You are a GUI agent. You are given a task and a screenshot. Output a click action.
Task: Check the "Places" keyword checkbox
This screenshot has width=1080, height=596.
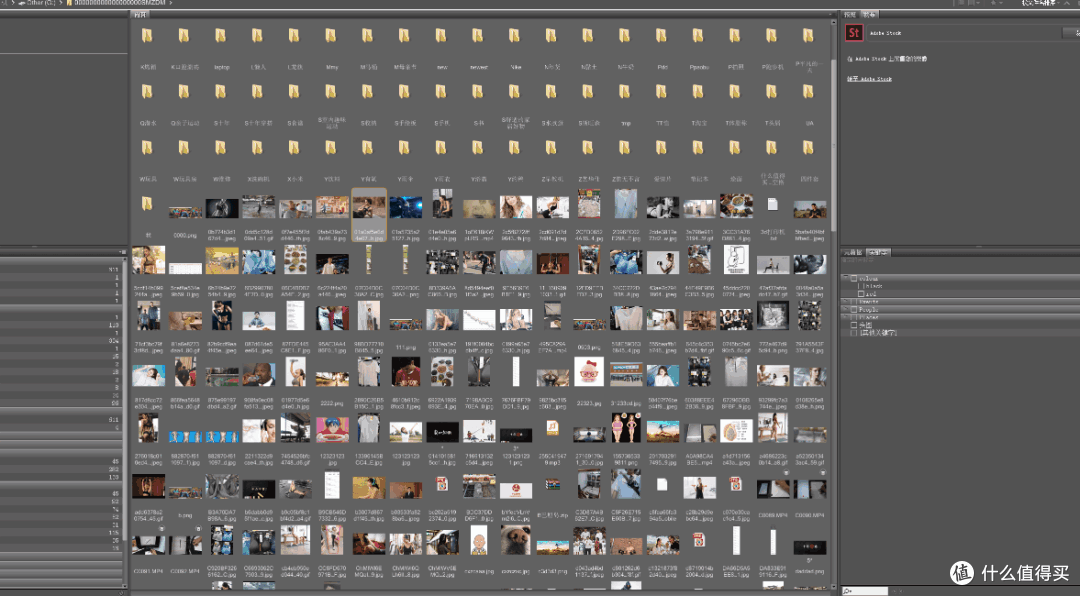click(x=853, y=317)
